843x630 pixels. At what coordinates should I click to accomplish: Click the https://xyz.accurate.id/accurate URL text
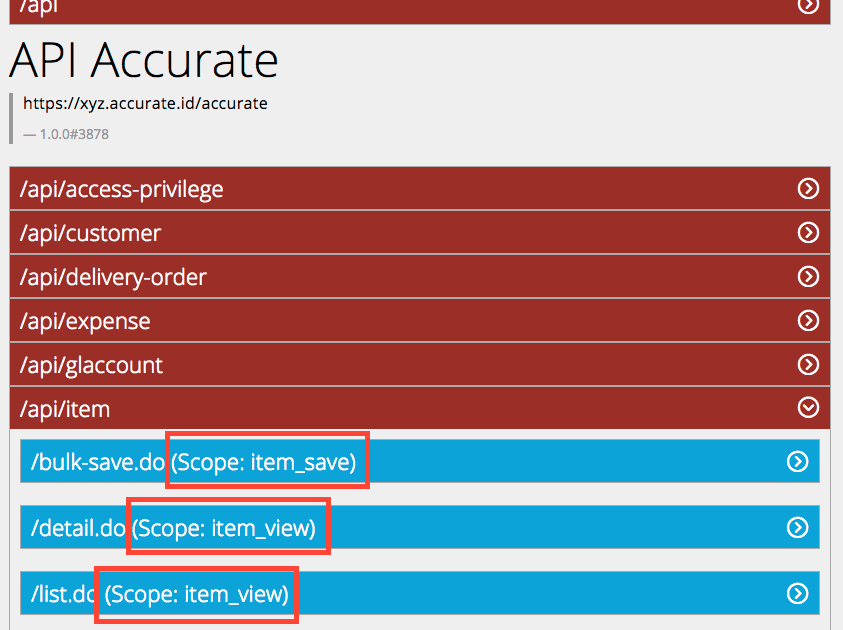145,103
